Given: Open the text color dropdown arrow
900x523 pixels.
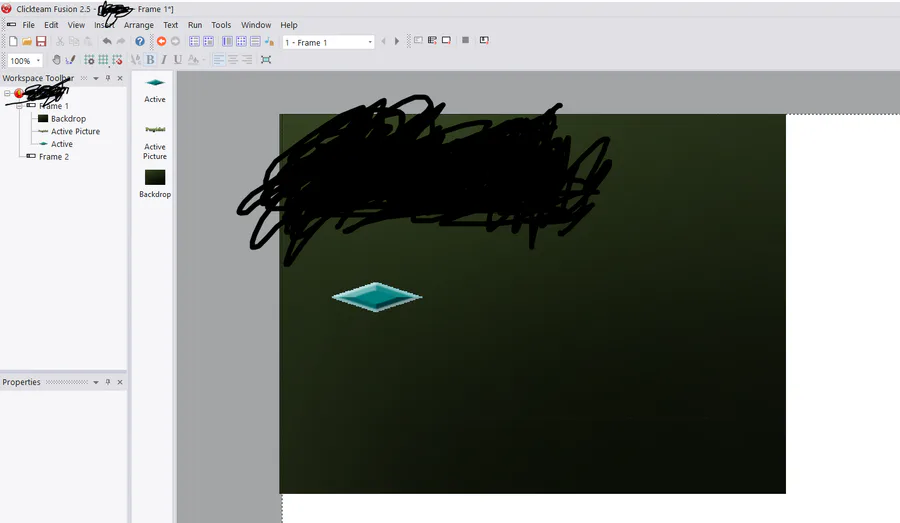Looking at the screenshot, I should pos(203,60).
